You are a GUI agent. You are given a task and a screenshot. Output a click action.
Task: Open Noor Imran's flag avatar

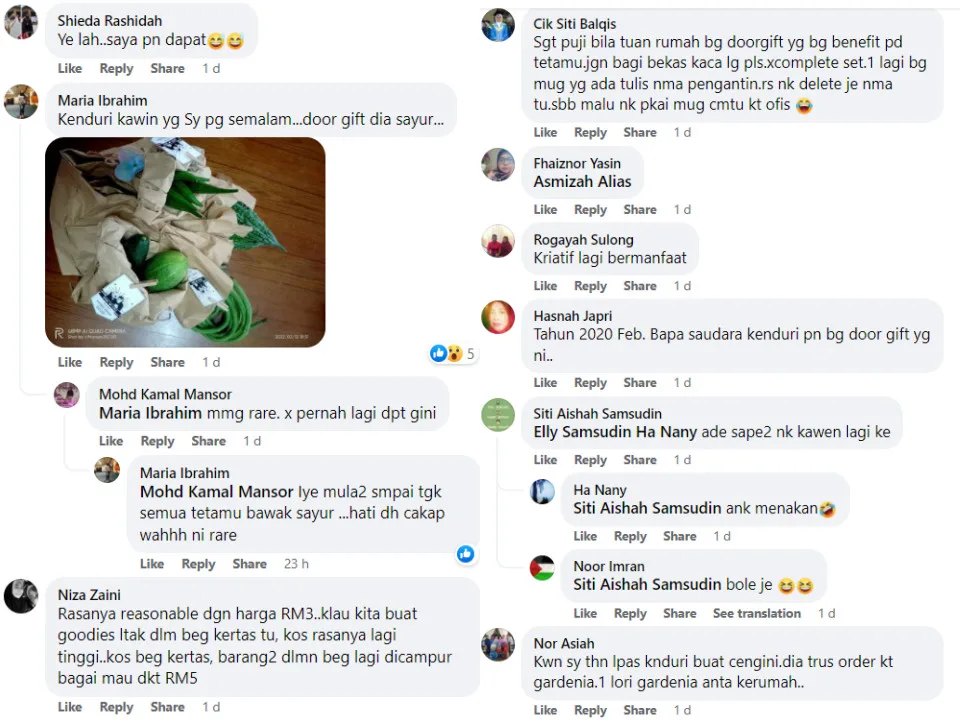pyautogui.click(x=542, y=567)
